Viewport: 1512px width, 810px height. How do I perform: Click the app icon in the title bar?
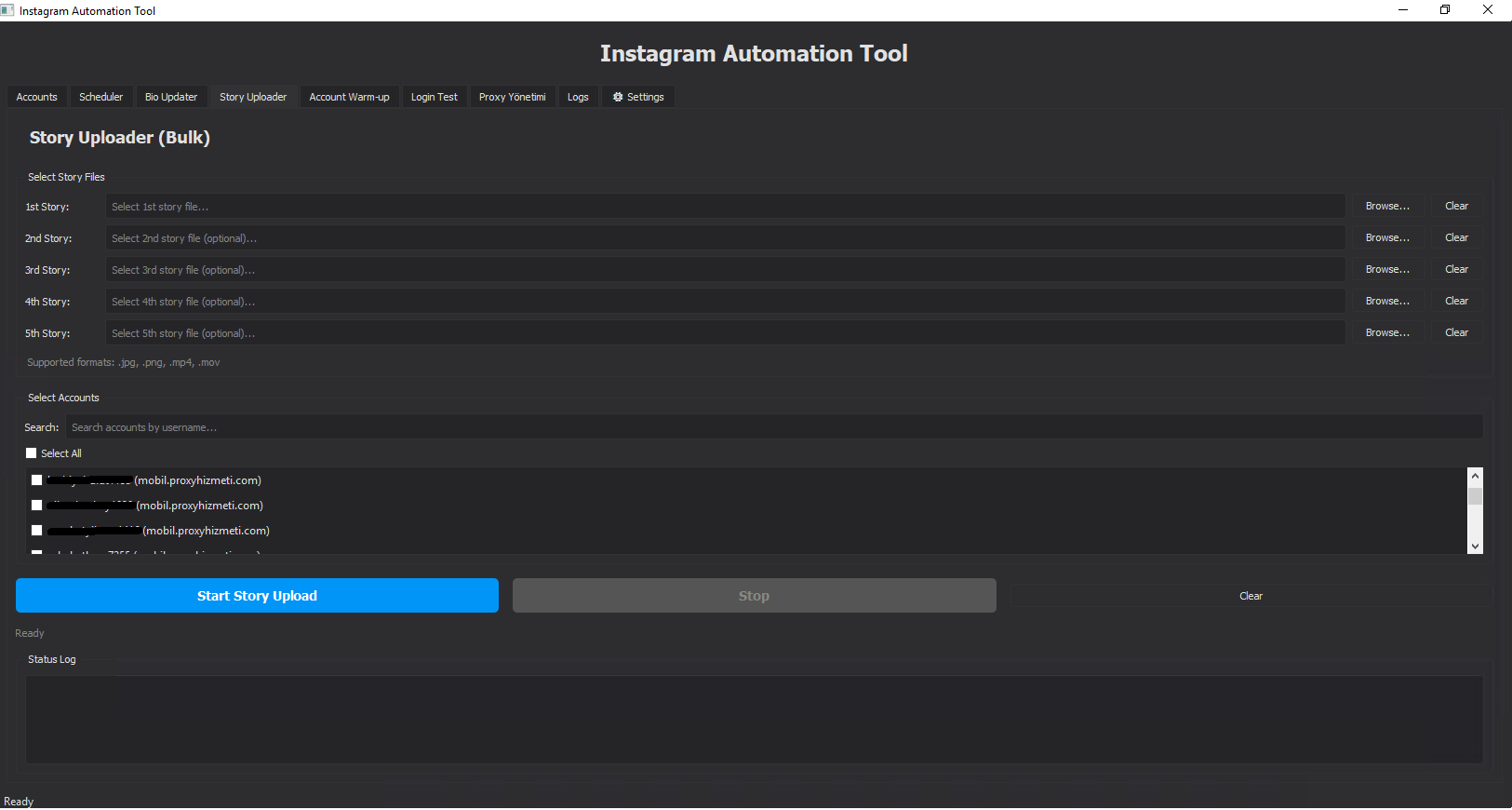click(x=7, y=10)
